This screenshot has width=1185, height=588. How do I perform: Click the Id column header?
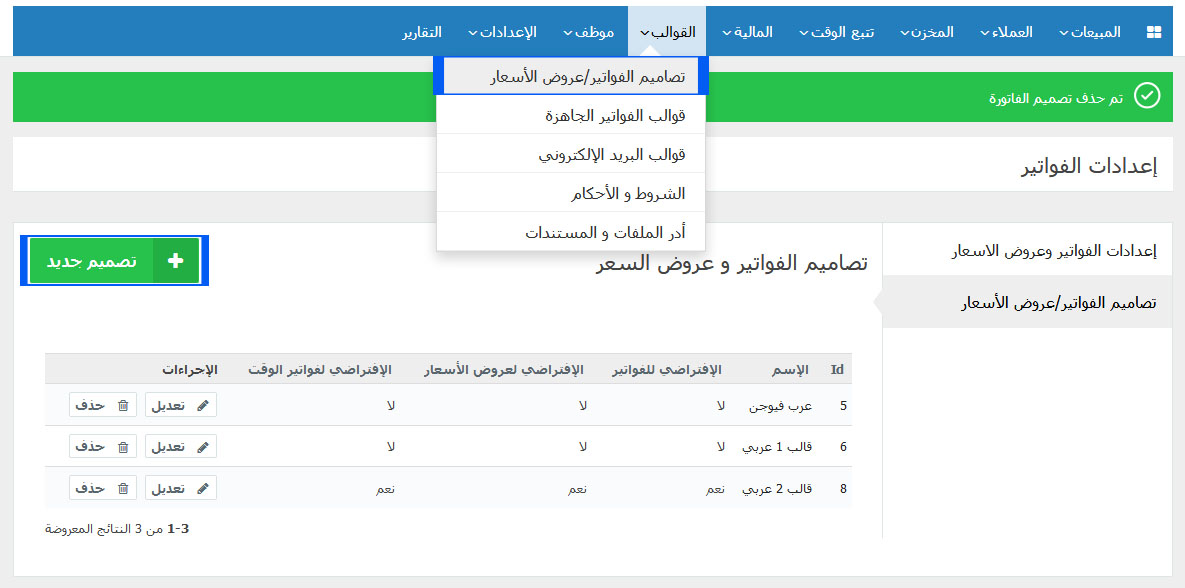(837, 370)
